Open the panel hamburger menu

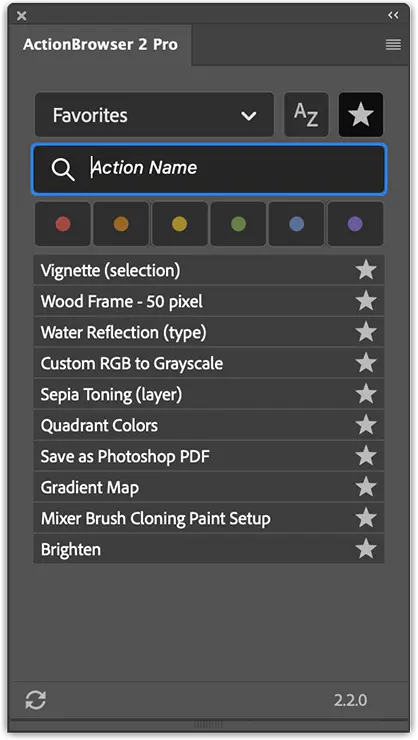click(393, 45)
